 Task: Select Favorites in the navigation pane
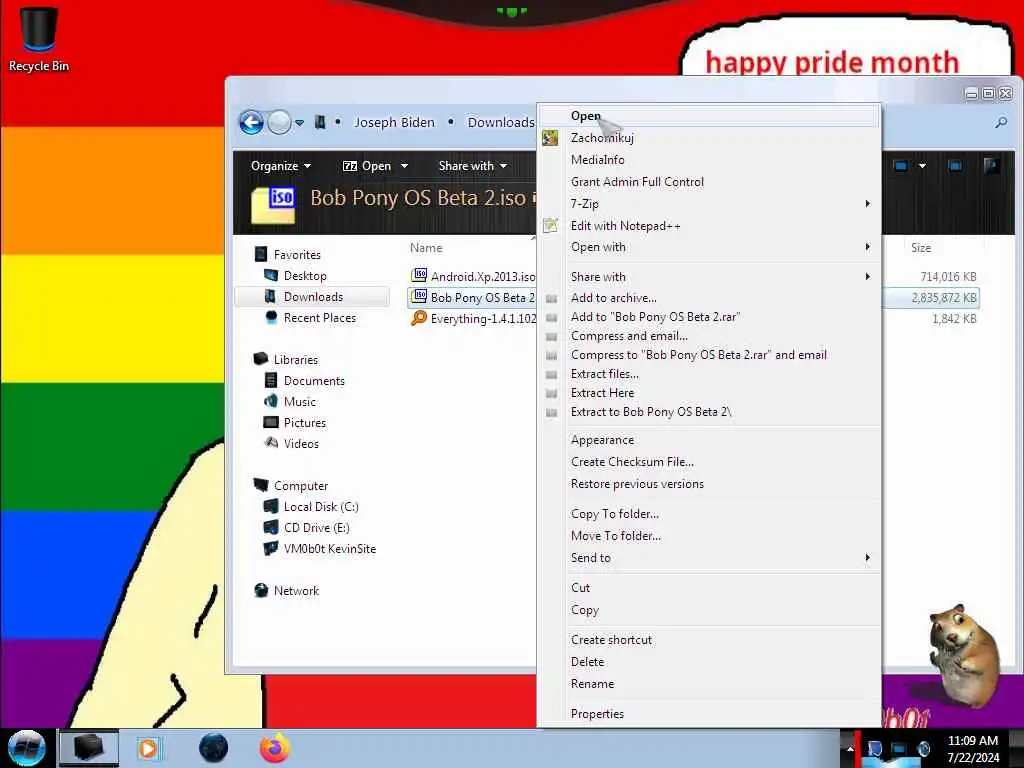297,255
